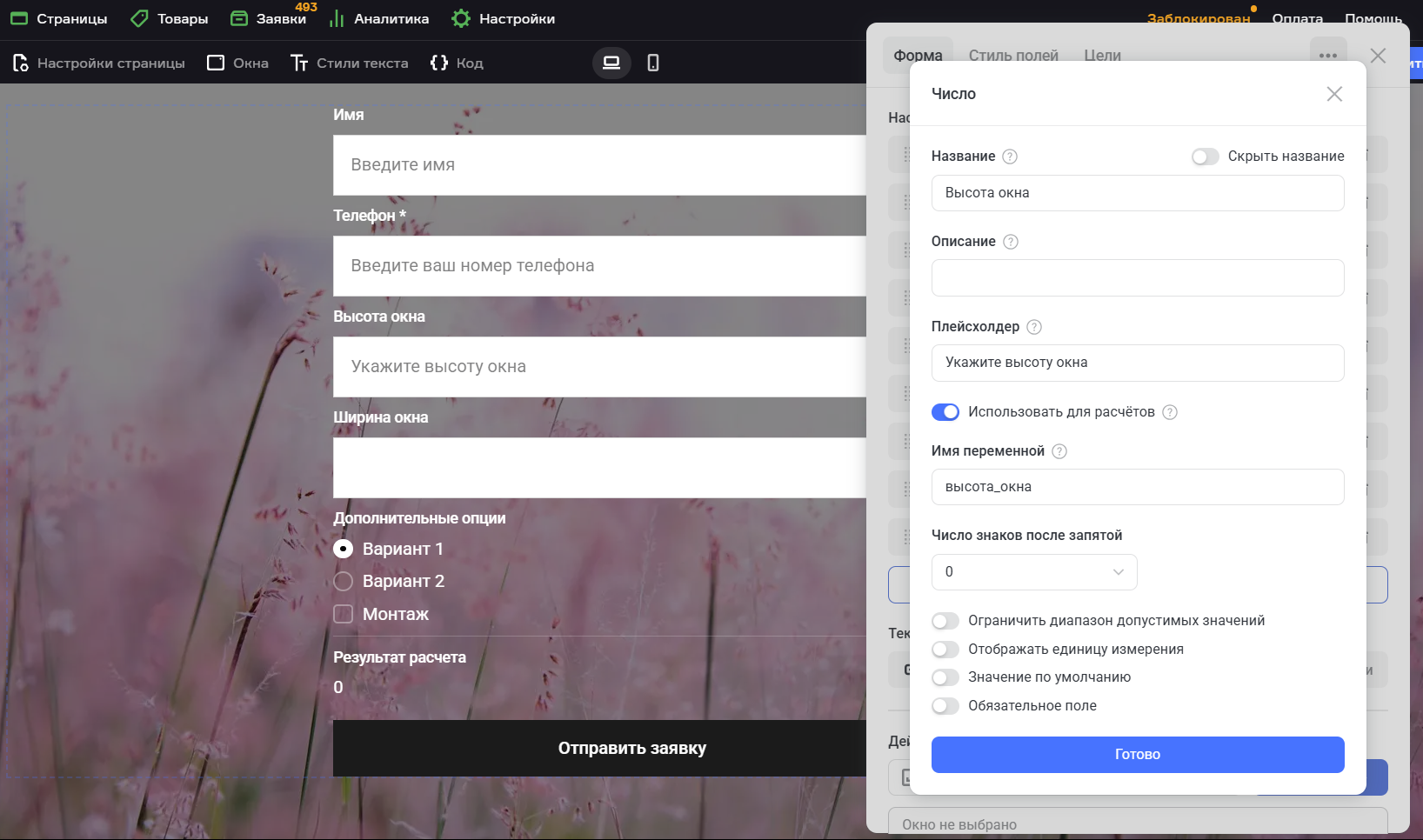The image size is (1423, 840).
Task: Click the Описание input field
Action: click(1138, 278)
